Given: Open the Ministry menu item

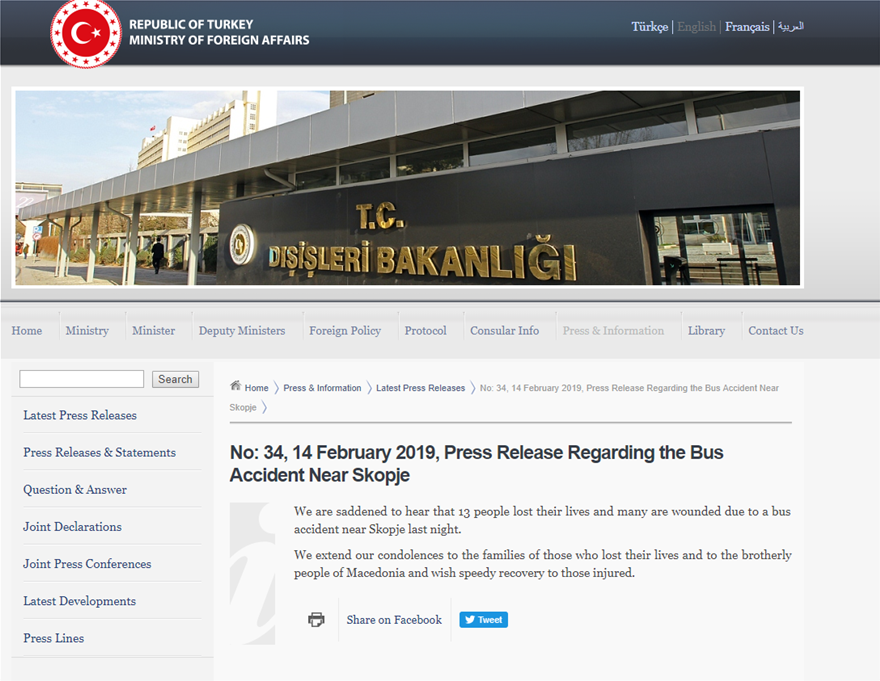Looking at the screenshot, I should [x=87, y=331].
